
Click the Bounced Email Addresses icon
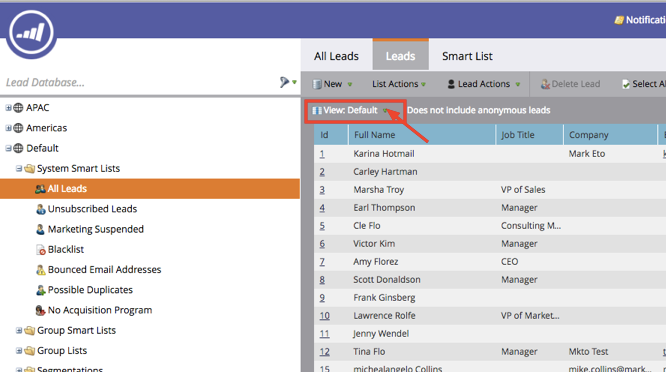[x=41, y=270]
